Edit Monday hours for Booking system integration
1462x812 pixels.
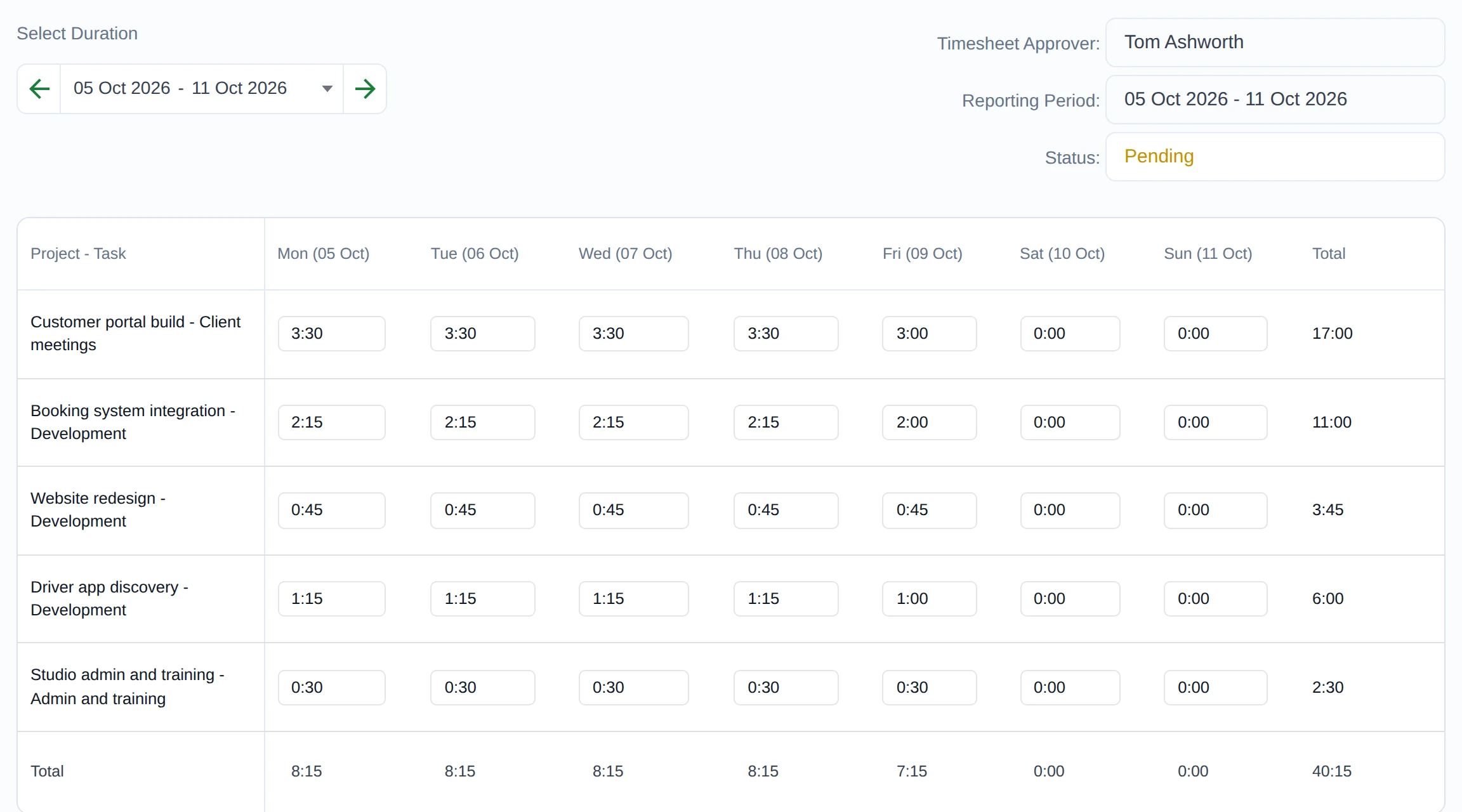tap(332, 422)
